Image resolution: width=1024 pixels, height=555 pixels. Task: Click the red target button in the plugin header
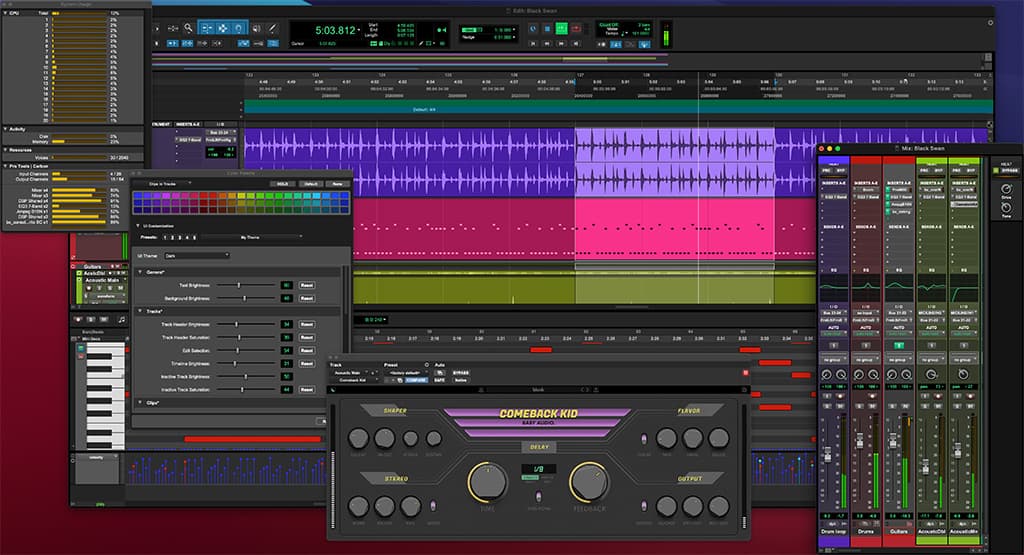745,373
